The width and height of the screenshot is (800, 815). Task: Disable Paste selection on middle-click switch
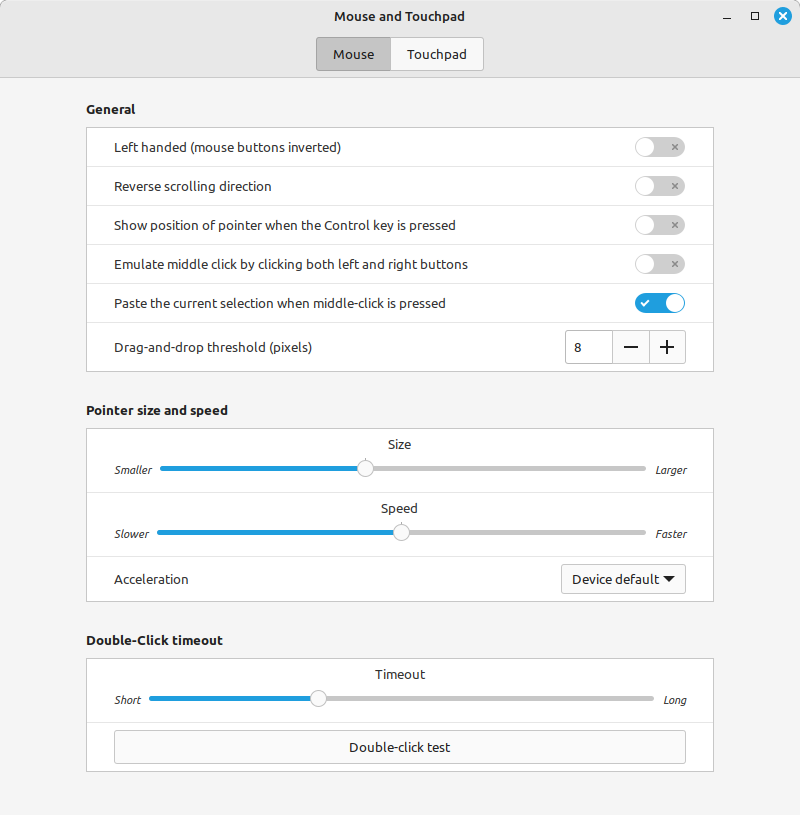tap(660, 303)
